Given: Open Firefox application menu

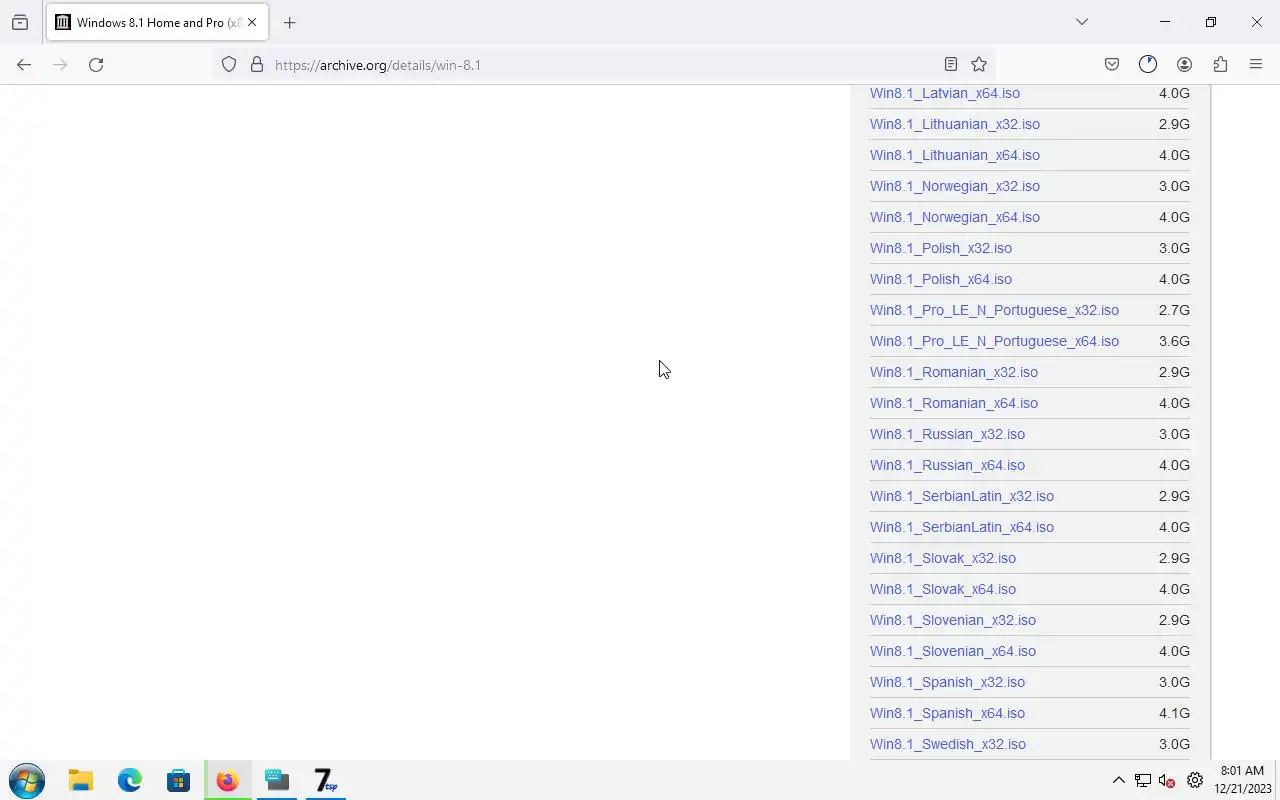Looking at the screenshot, I should [x=1256, y=65].
